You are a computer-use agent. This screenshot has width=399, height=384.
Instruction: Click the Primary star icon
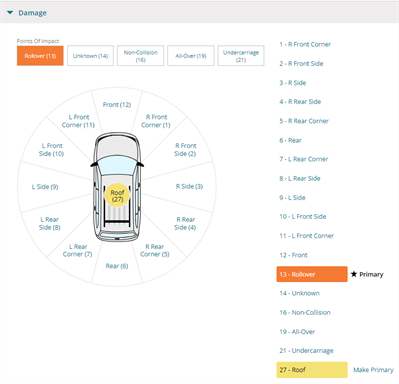pos(354,274)
